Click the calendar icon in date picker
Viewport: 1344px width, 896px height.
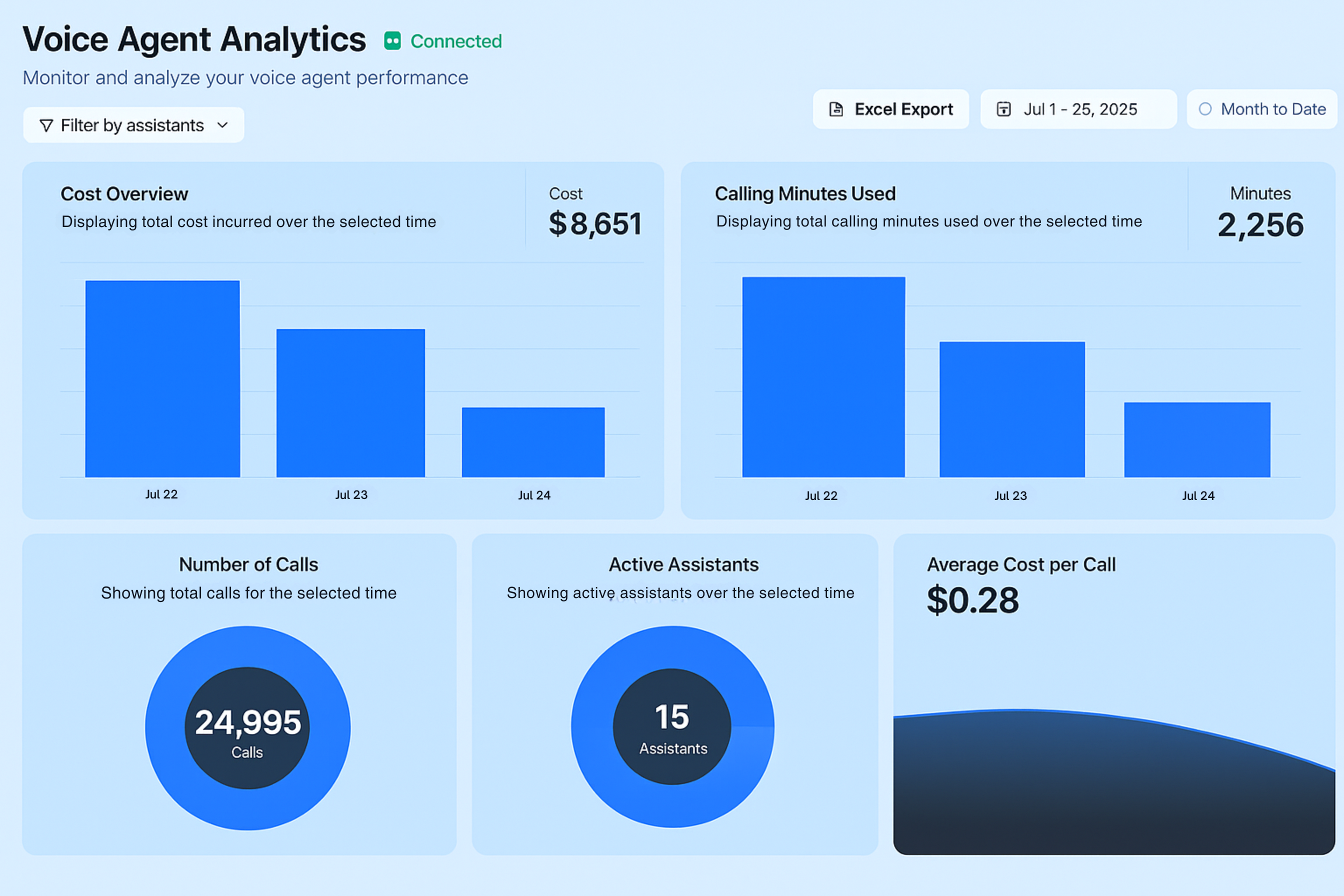1003,109
